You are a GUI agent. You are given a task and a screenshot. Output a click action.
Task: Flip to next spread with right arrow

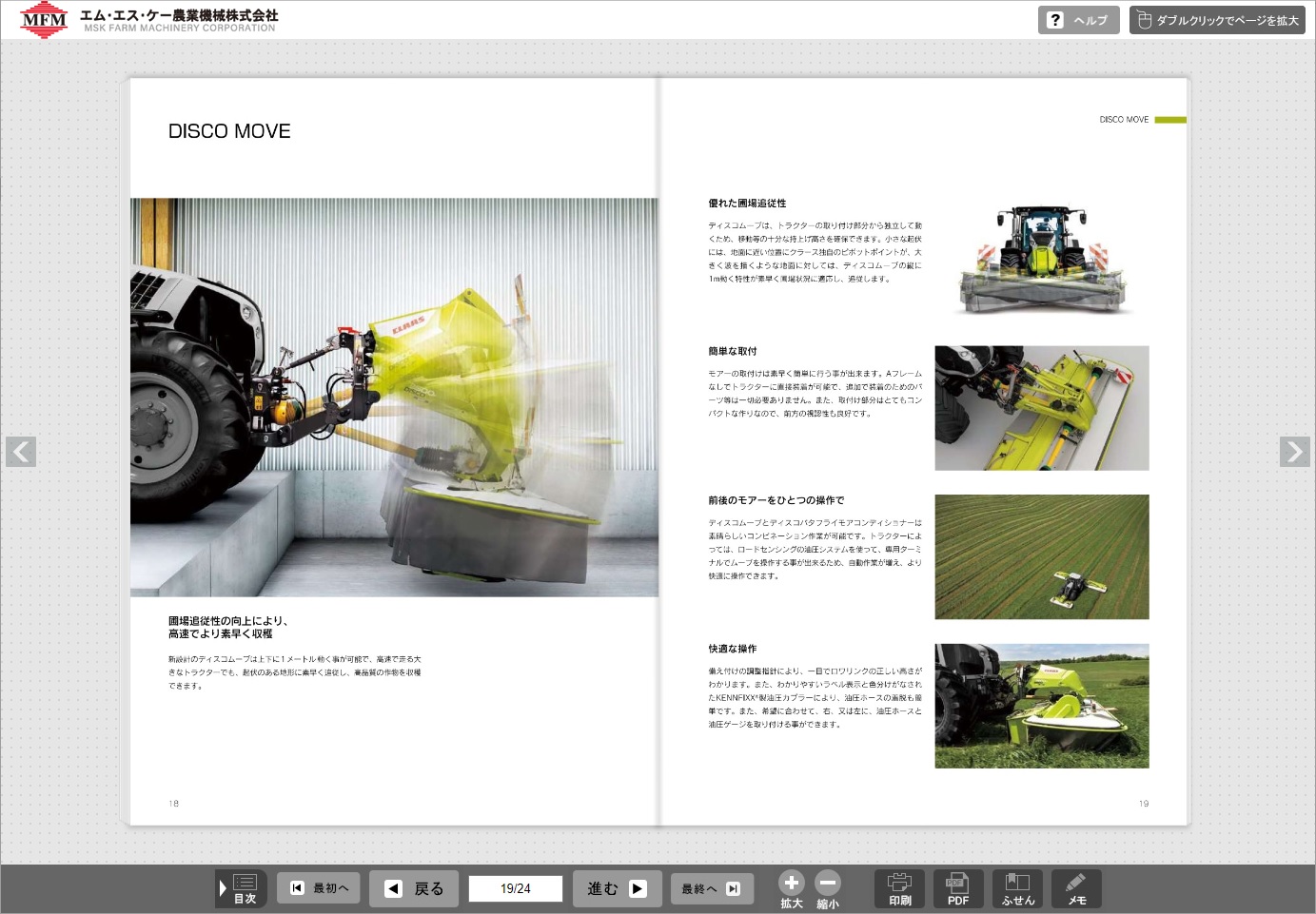pos(1295,451)
